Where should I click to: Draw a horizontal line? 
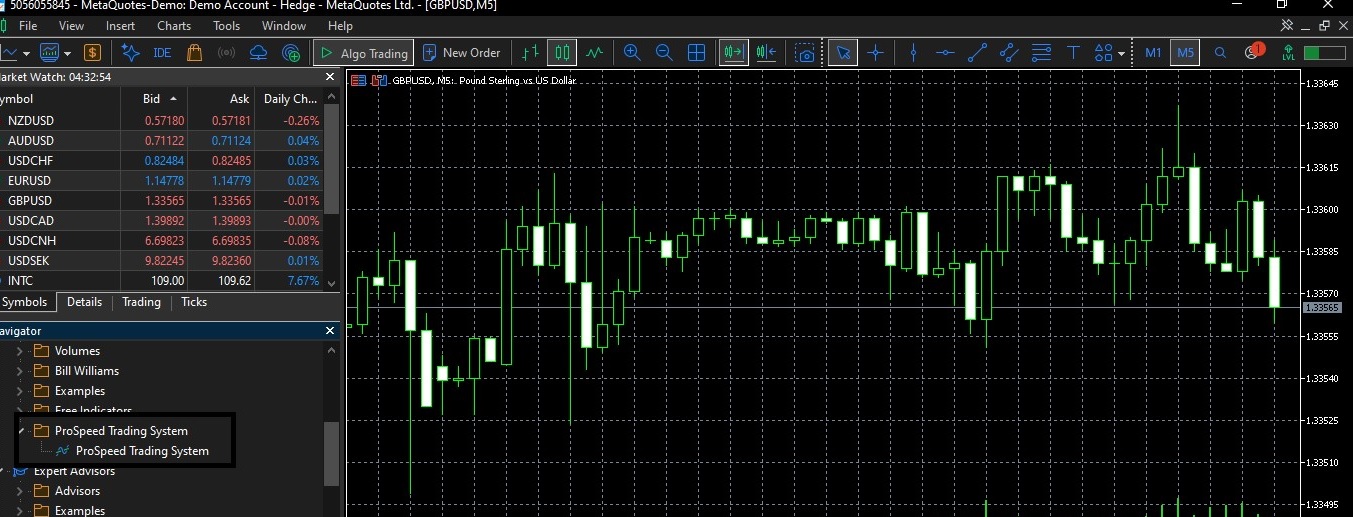(x=946, y=53)
